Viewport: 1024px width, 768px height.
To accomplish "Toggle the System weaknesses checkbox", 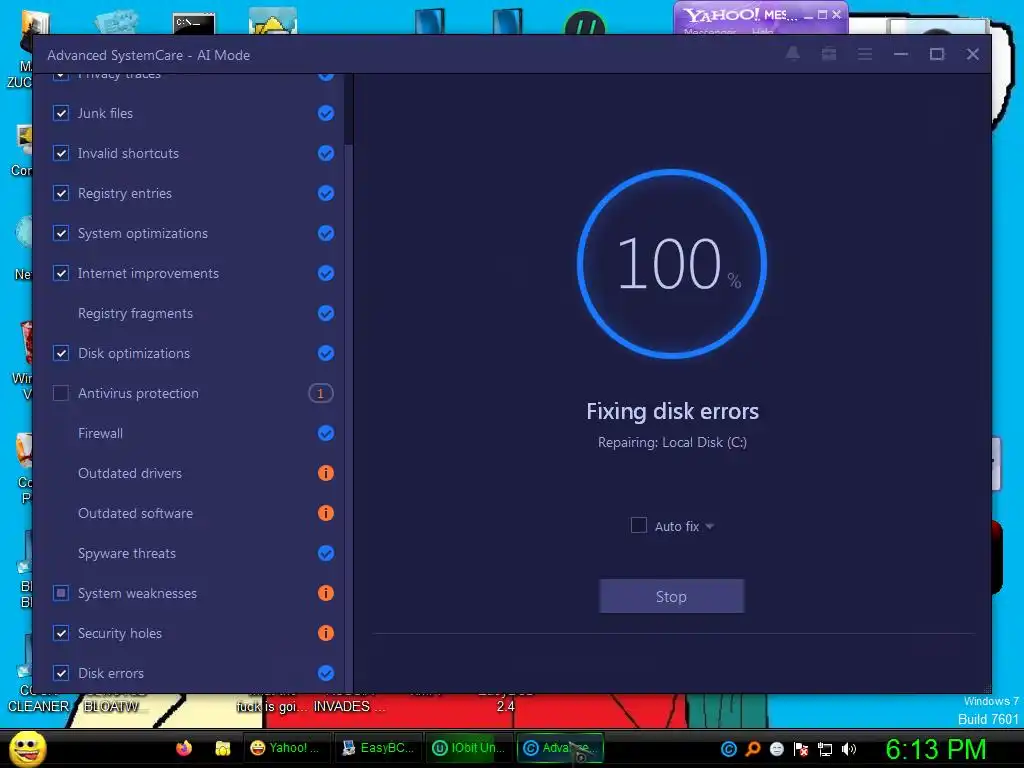I will [61, 593].
